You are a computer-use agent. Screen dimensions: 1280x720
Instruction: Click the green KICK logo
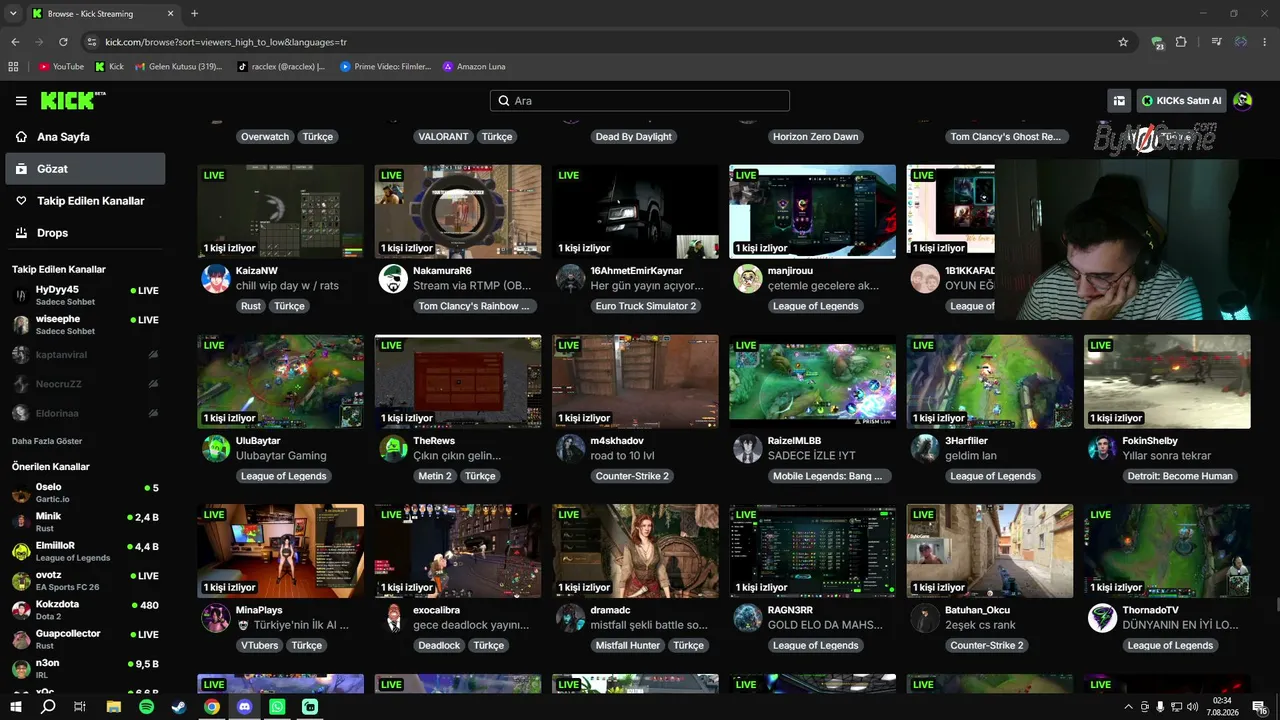tap(72, 101)
